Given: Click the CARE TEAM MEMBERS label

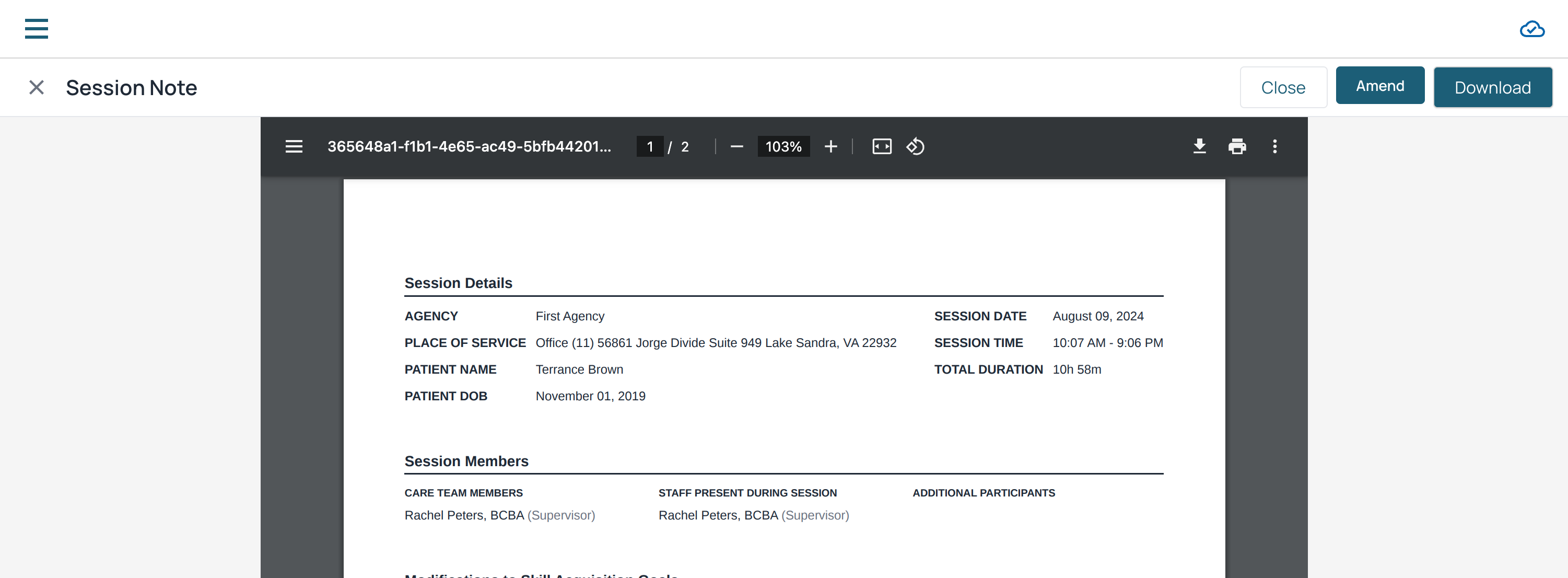Looking at the screenshot, I should pos(463,493).
